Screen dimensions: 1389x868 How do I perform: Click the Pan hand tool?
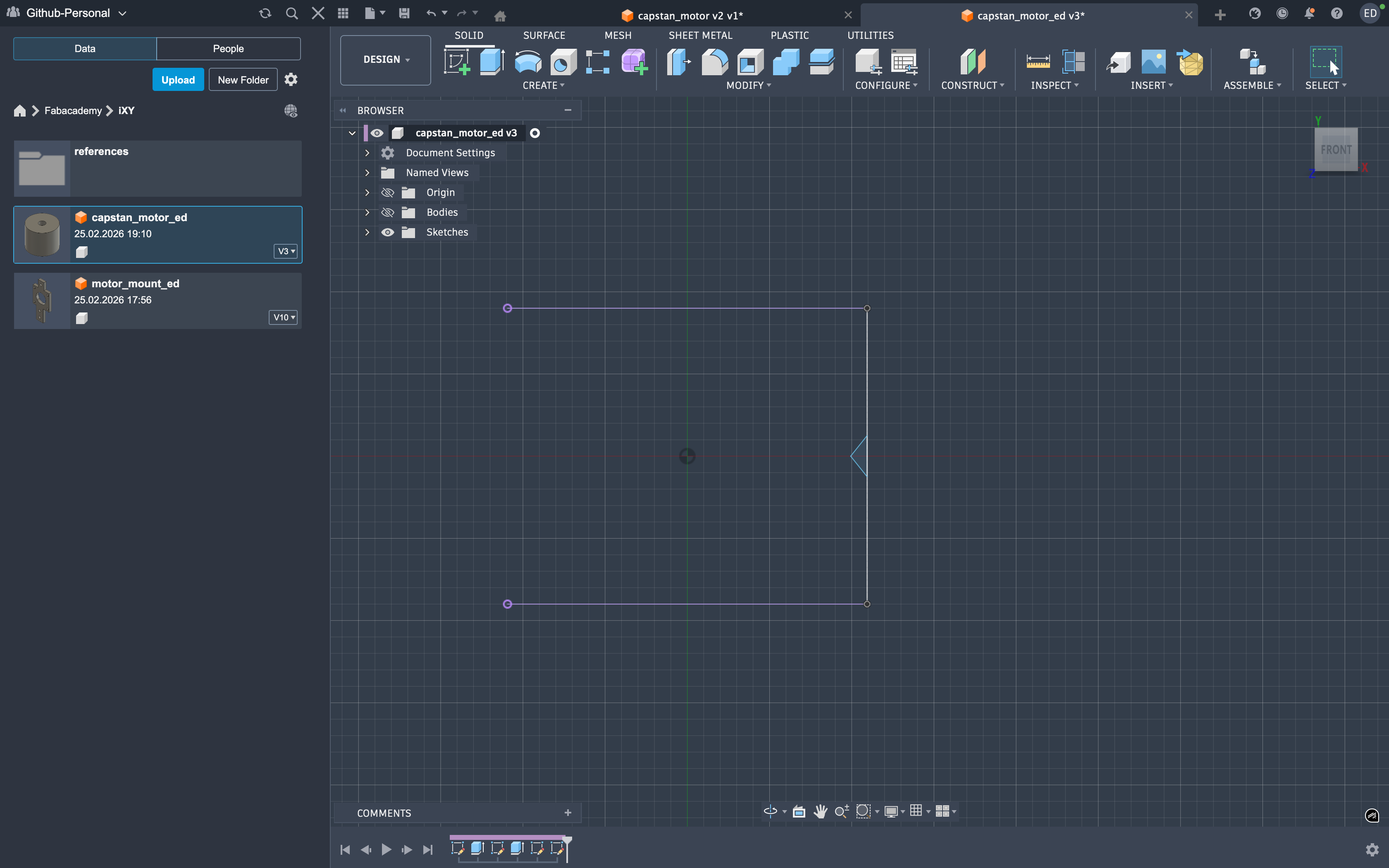(x=820, y=811)
